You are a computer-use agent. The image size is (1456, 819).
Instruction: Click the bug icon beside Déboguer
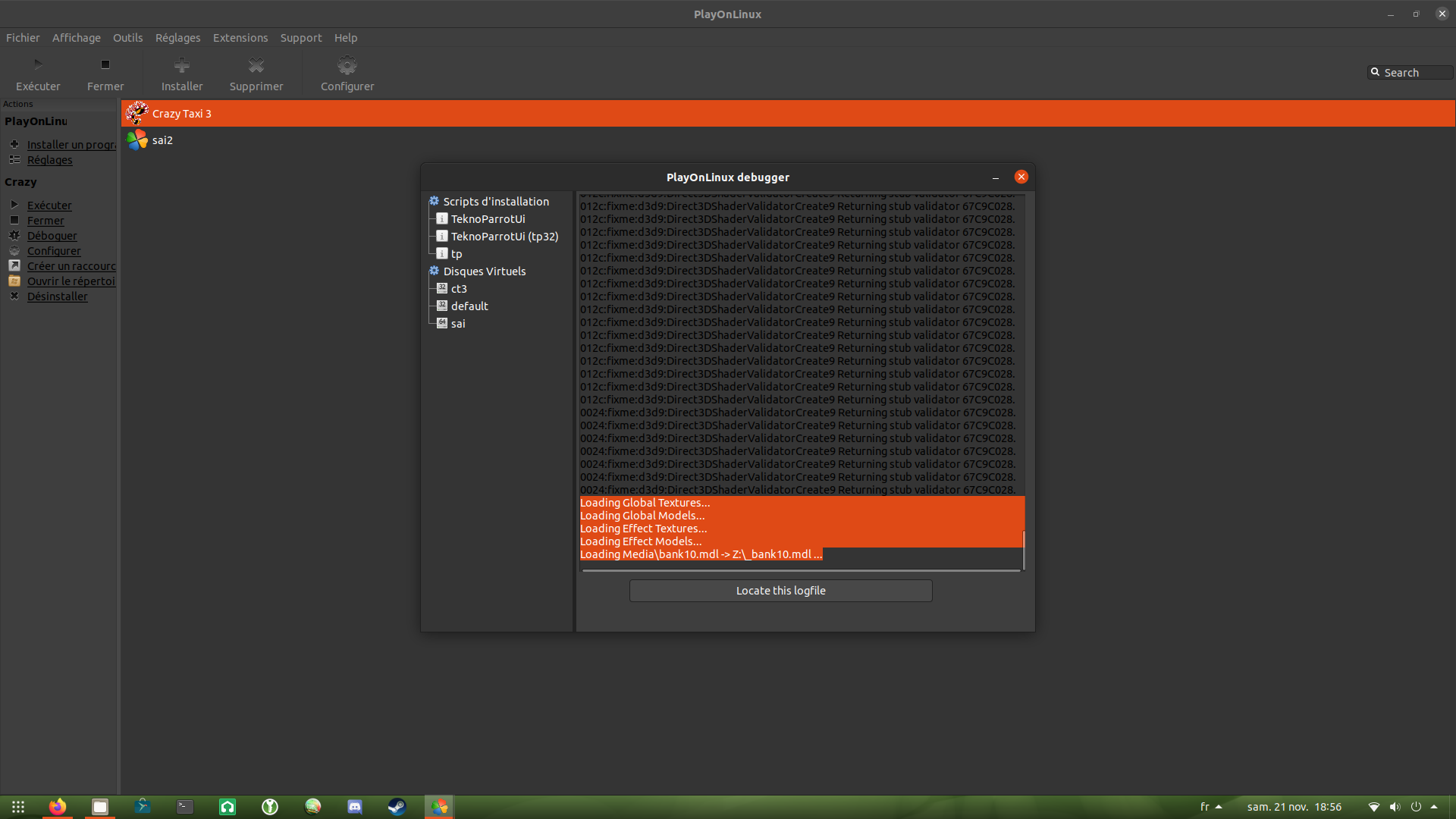coord(14,235)
